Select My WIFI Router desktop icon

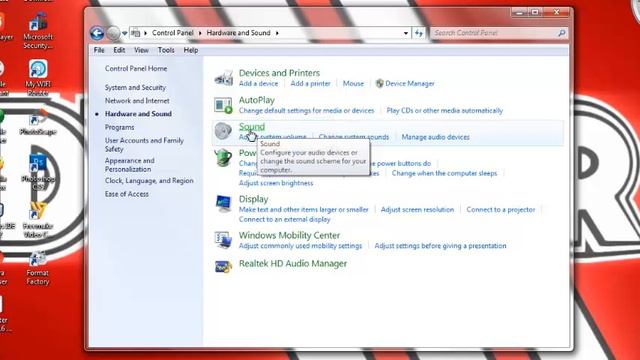pos(38,78)
